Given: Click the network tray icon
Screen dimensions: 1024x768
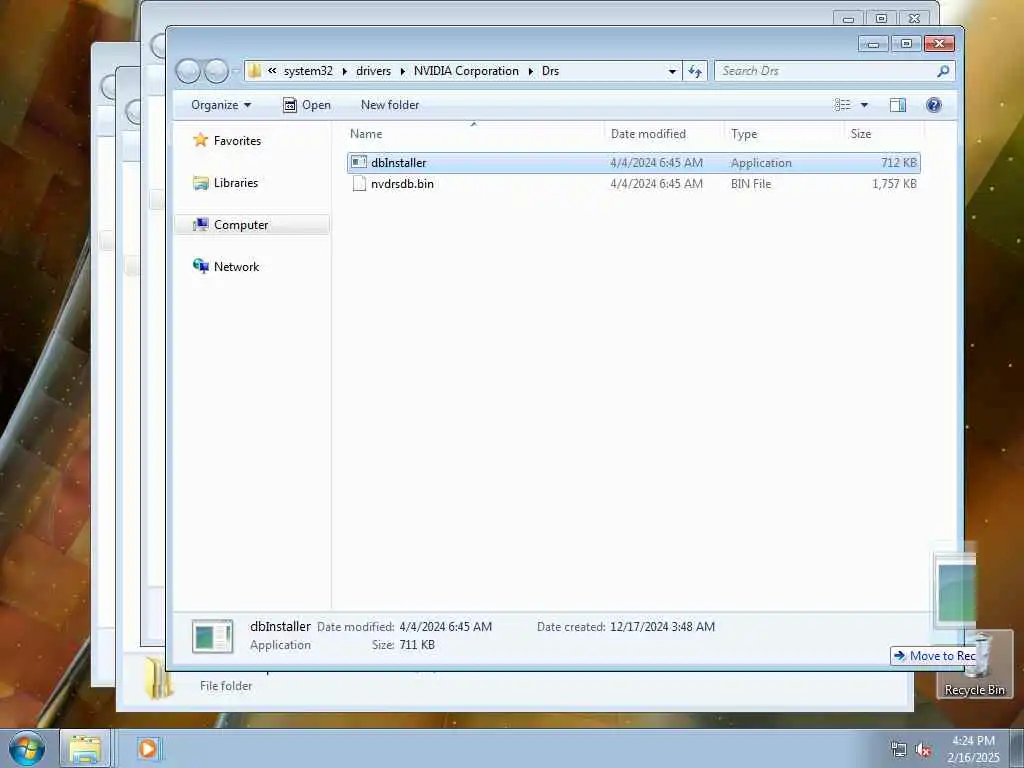Looking at the screenshot, I should (x=899, y=750).
